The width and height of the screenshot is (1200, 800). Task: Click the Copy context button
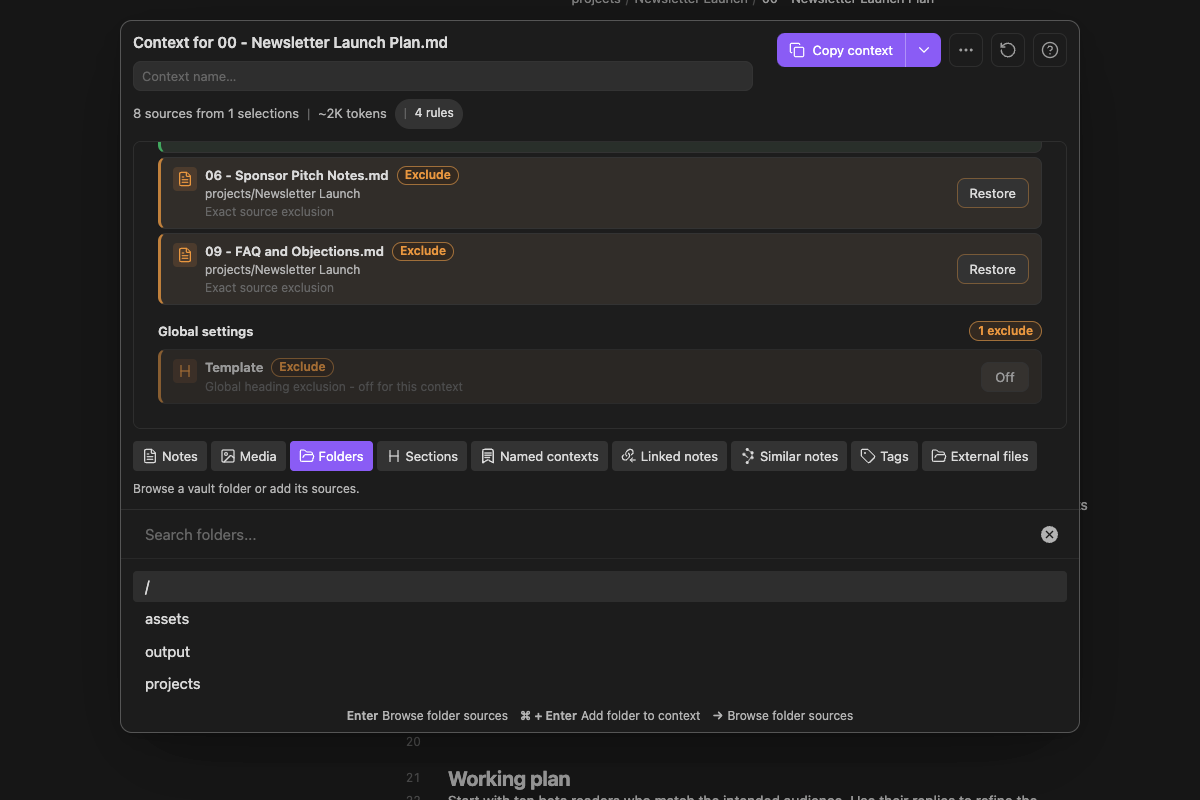841,50
